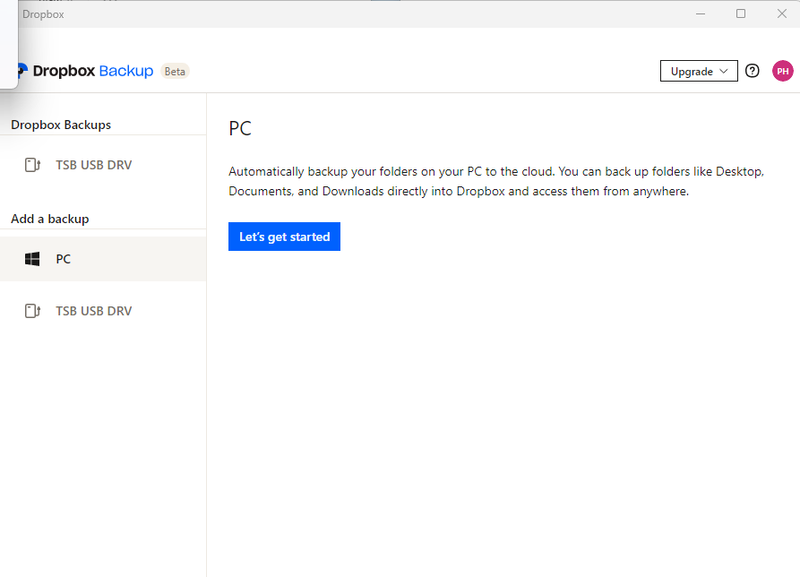Viewport: 800px width, 577px height.
Task: Click the chevron arrow on the Upgrade button
Action: (723, 71)
